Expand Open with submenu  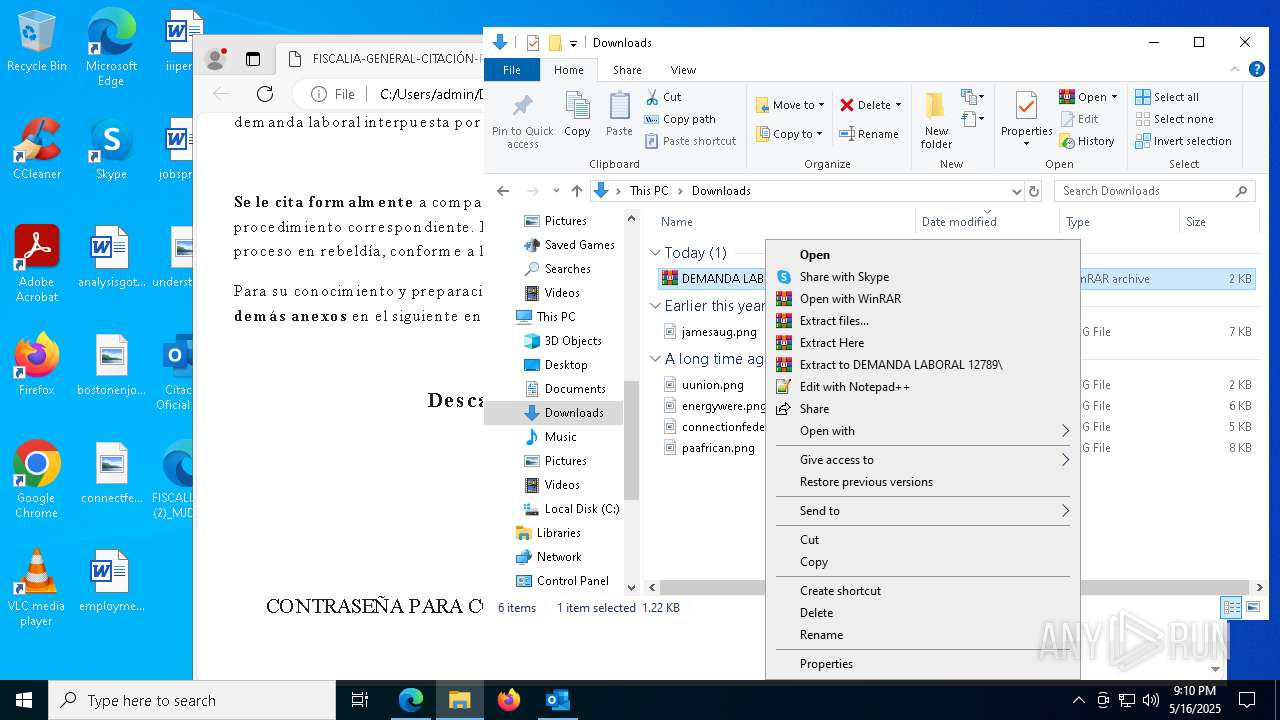[x=922, y=431]
